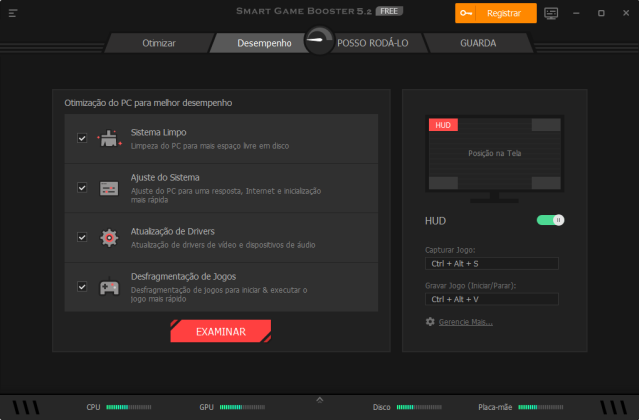Go to the GUARDA tab
The width and height of the screenshot is (639, 420).
478,43
